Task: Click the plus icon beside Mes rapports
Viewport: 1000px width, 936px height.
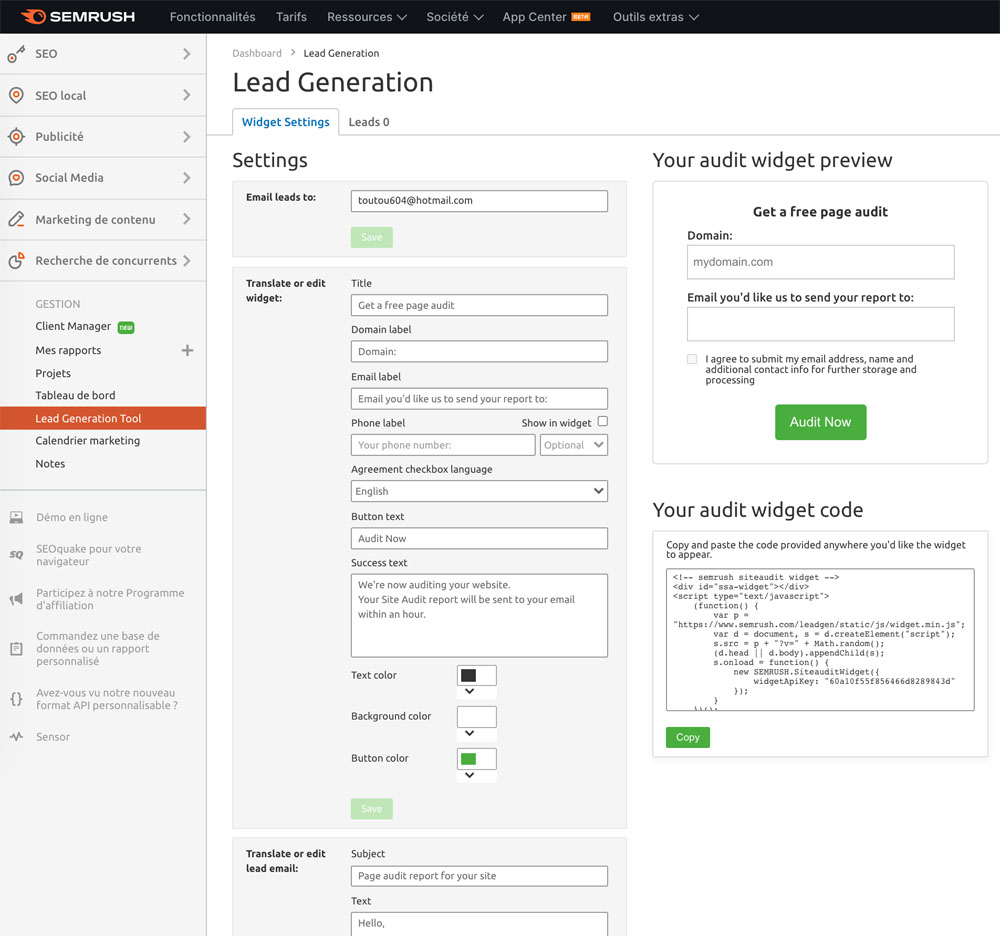Action: pyautogui.click(x=187, y=350)
